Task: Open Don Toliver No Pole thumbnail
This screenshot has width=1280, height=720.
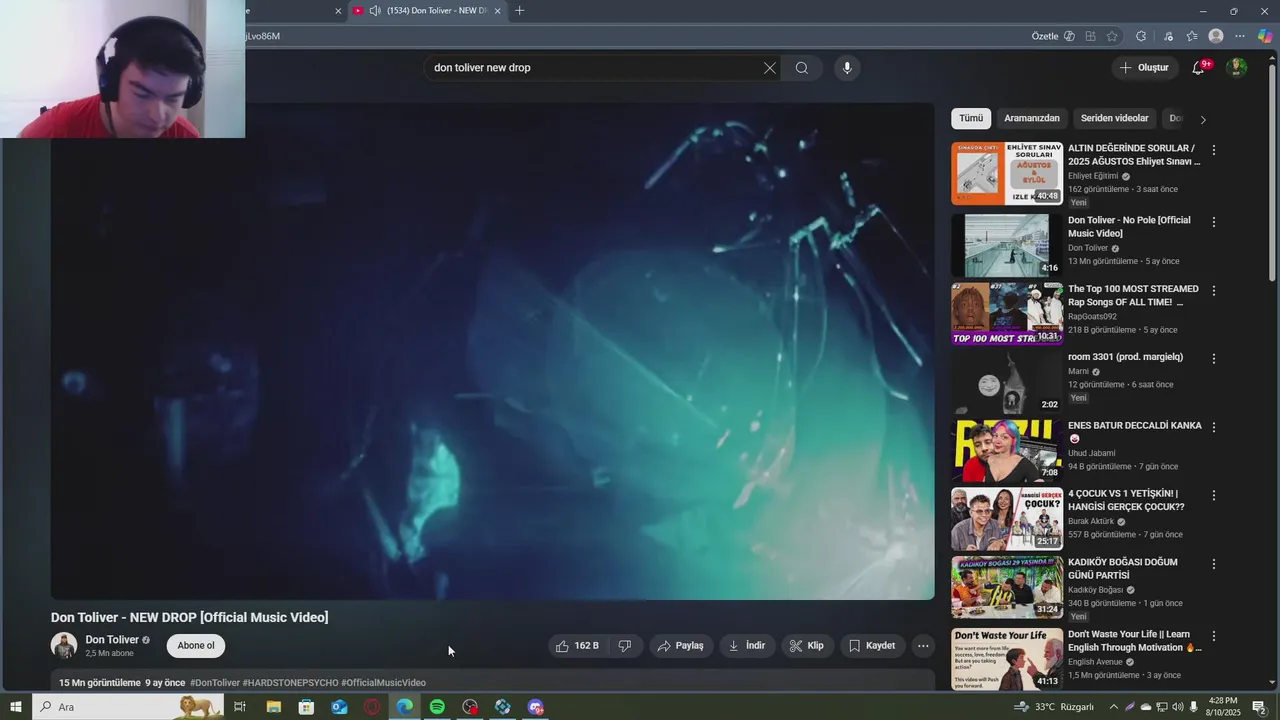Action: click(1006, 245)
